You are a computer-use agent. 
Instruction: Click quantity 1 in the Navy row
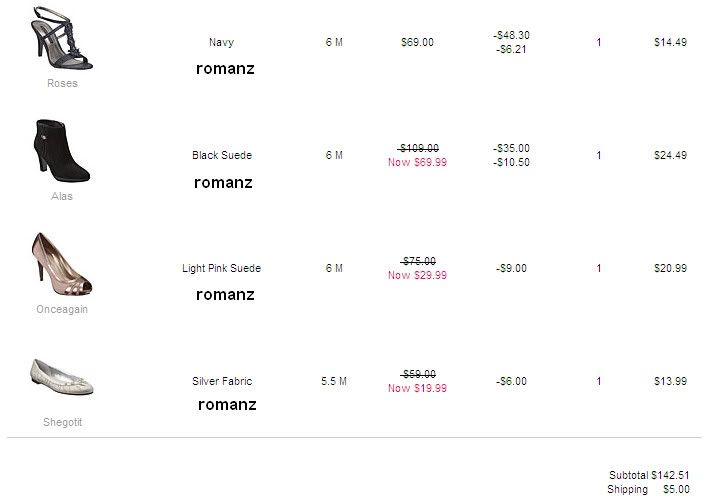(599, 42)
